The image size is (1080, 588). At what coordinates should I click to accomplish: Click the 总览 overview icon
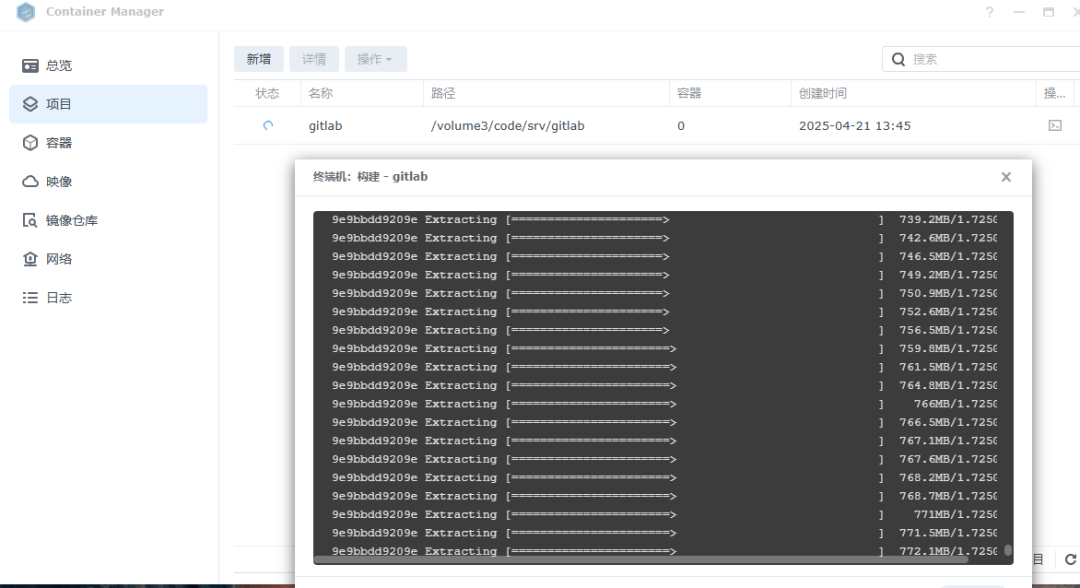tap(30, 65)
